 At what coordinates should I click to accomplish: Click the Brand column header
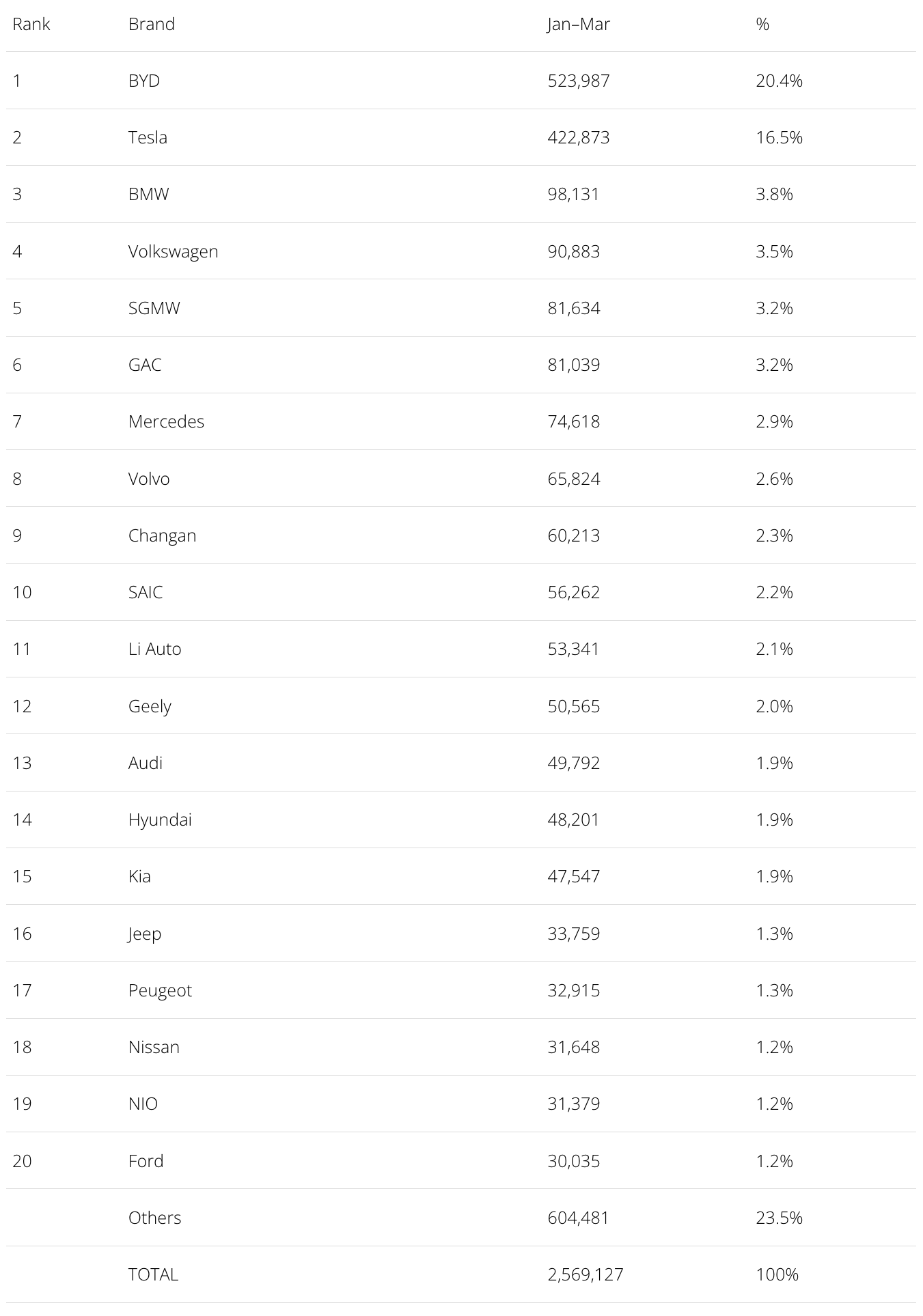pyautogui.click(x=152, y=24)
